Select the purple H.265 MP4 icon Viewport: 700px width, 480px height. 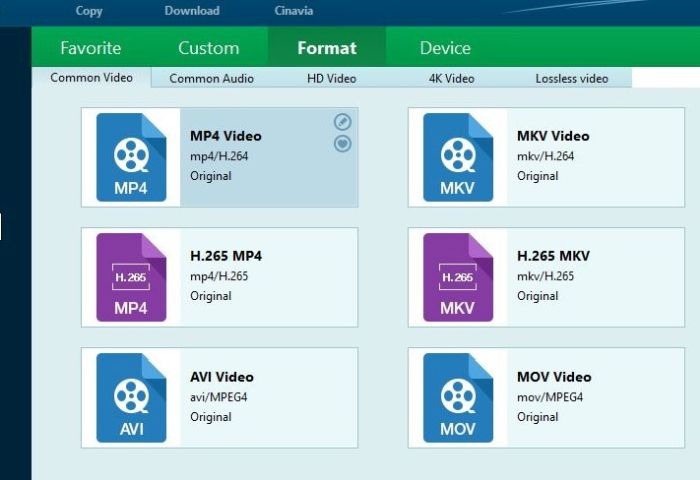click(x=131, y=277)
